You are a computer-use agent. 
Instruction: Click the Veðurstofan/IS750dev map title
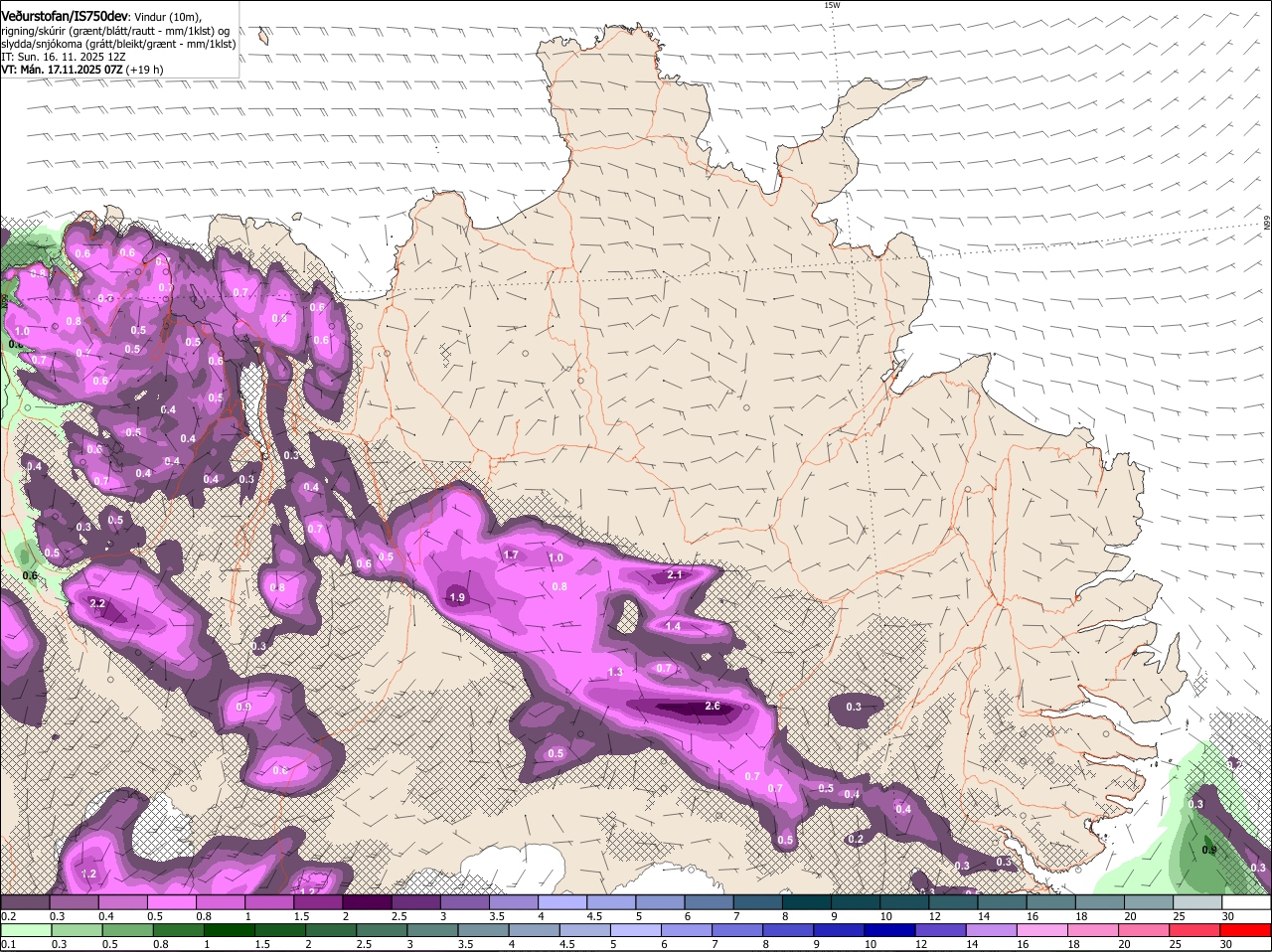tap(65, 16)
